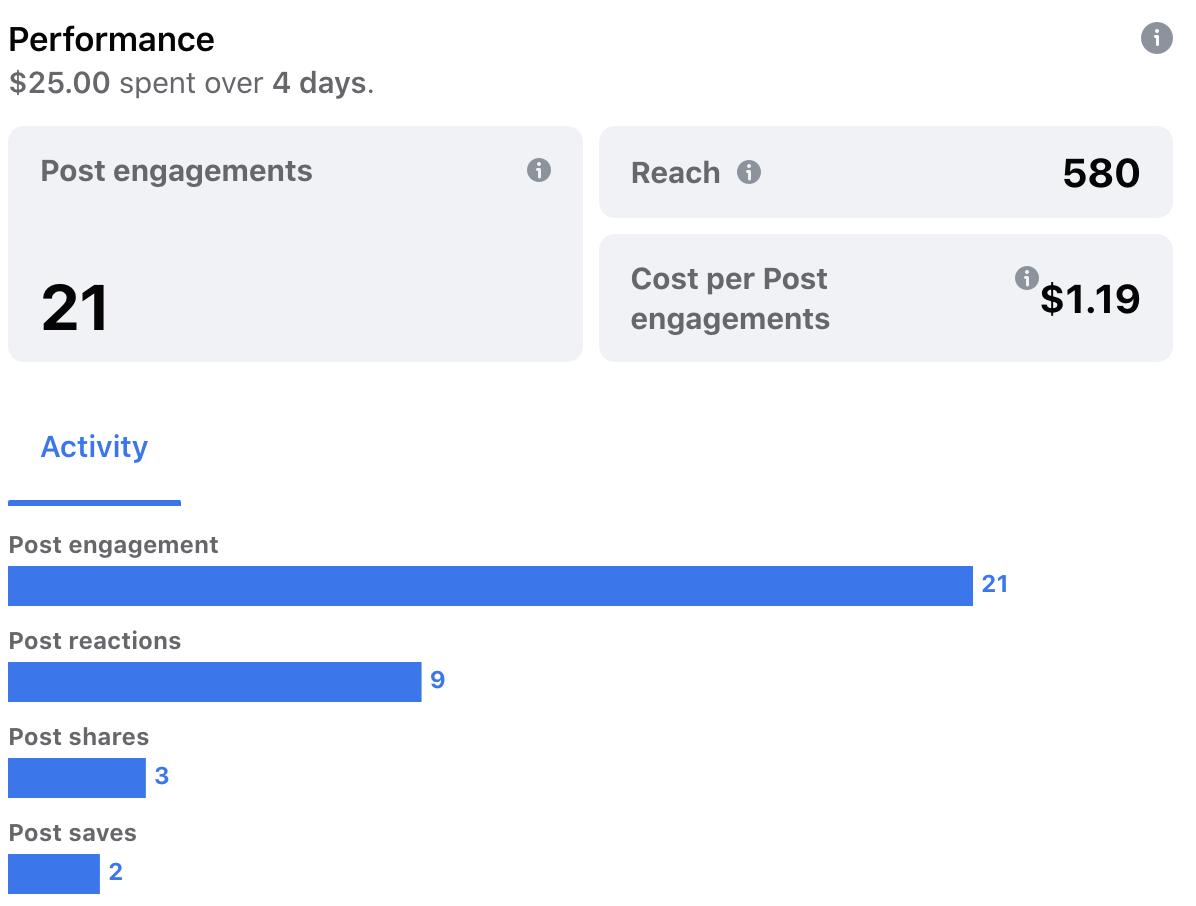Switch to the Activity tab

coord(94,447)
